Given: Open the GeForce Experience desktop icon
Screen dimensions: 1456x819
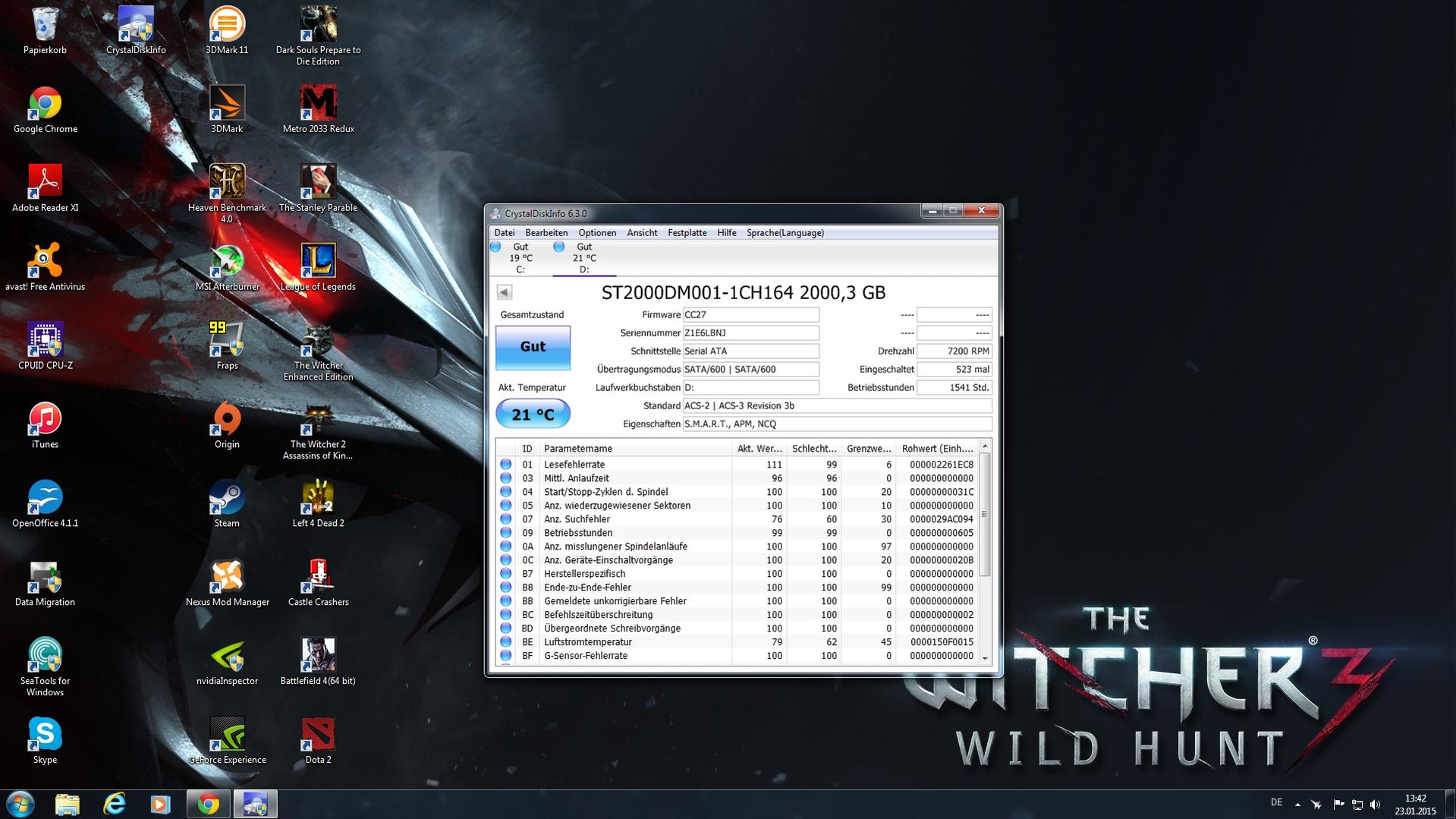Looking at the screenshot, I should click(227, 741).
